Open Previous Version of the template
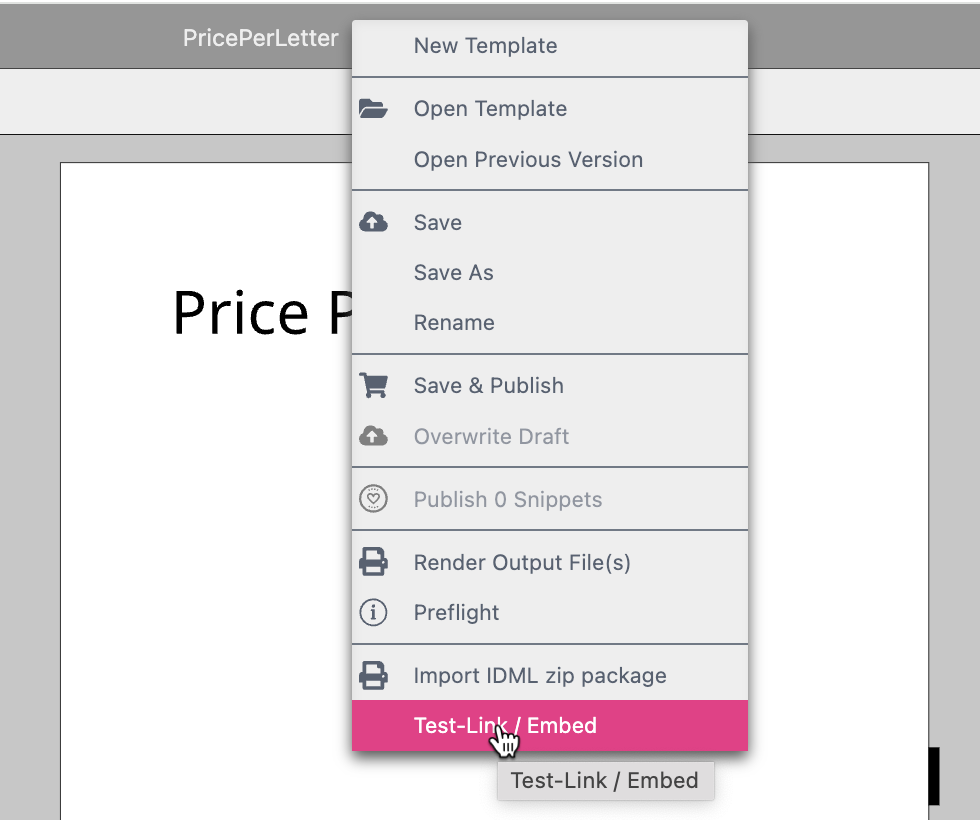Screen dimensions: 980x820 pyautogui.click(x=528, y=160)
